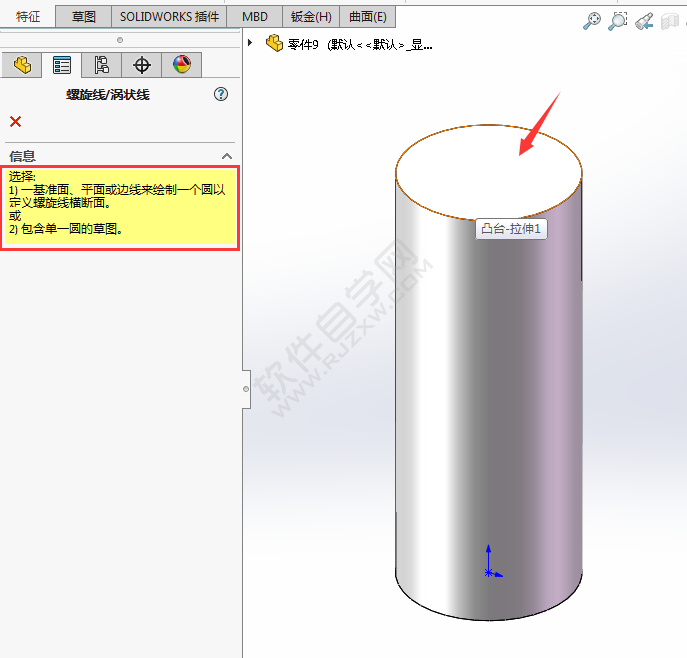Viewport: 687px width, 658px height.
Task: Open help for Helix/Spiral property
Action: point(221,94)
